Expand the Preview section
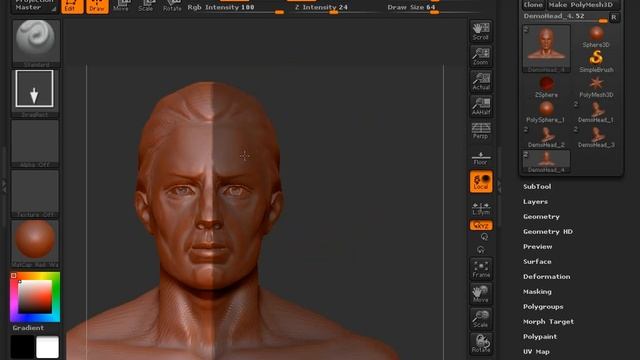 538,247
